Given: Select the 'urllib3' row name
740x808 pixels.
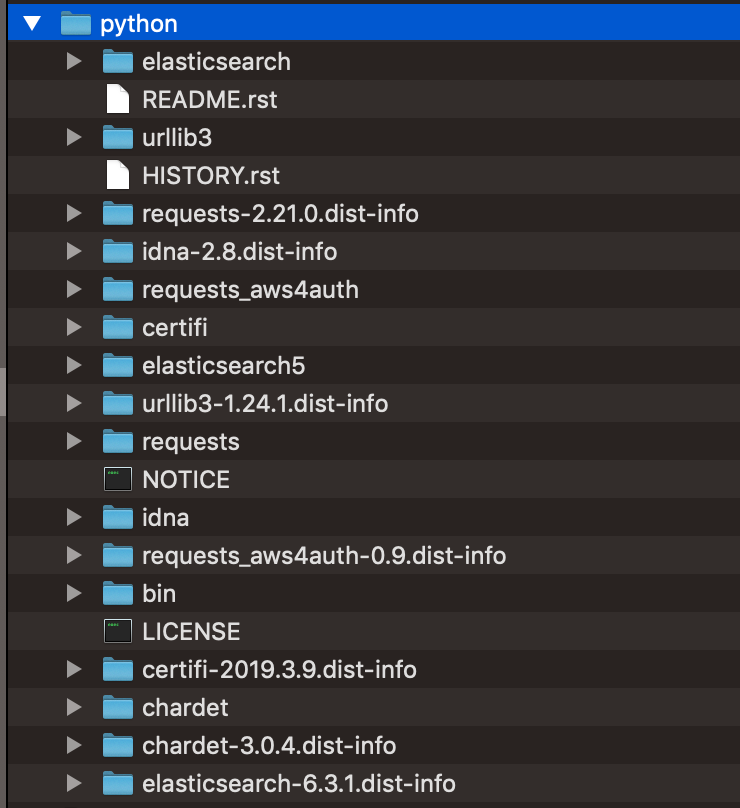Looking at the screenshot, I should pos(177,138).
